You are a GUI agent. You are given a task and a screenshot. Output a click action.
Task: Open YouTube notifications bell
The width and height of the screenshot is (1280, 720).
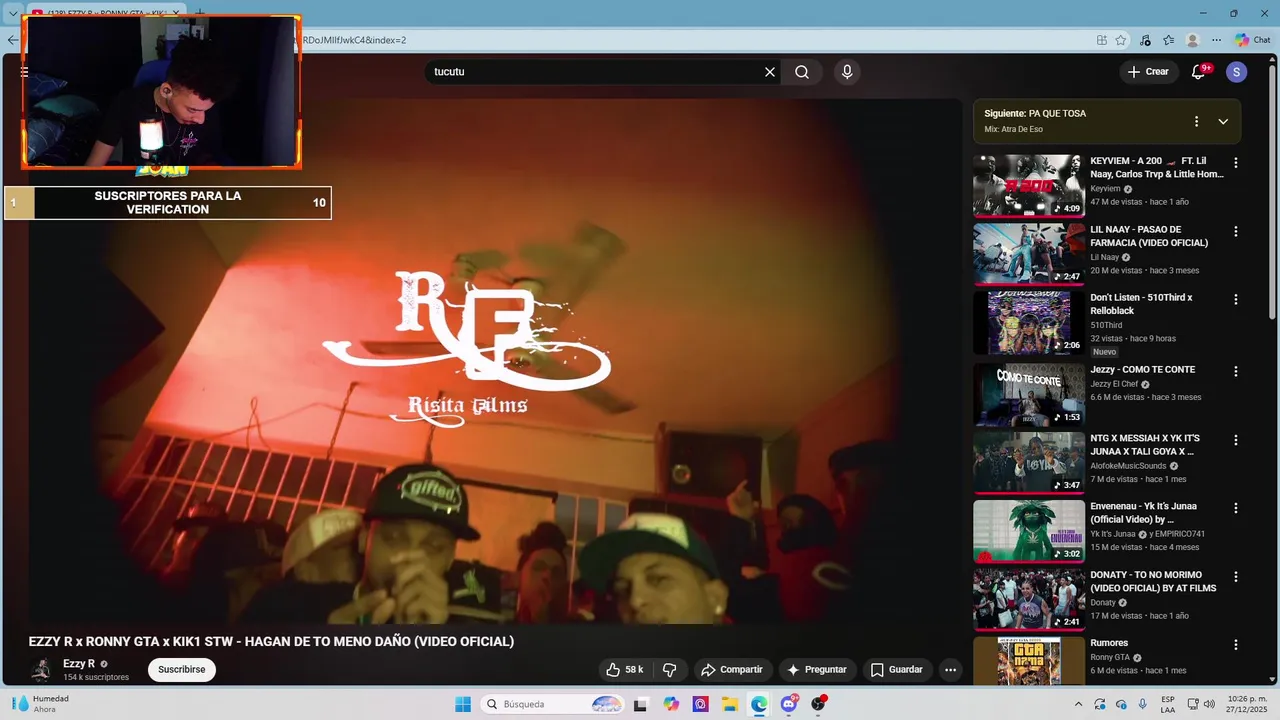point(1198,72)
